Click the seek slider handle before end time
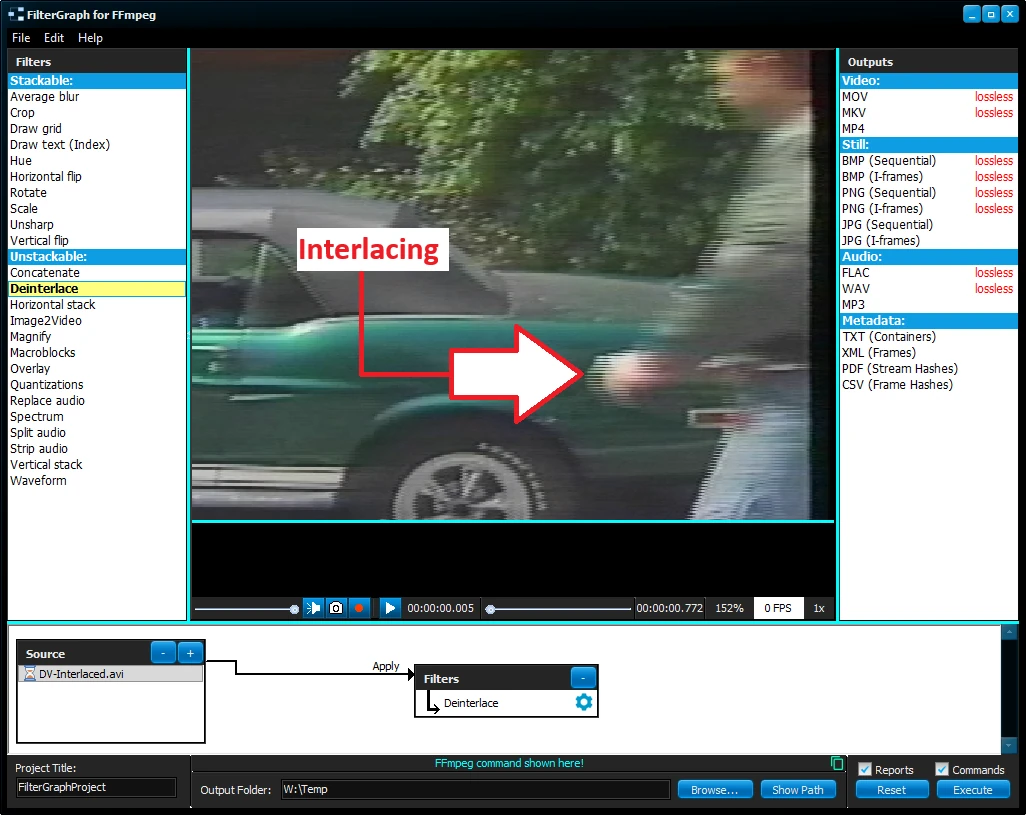1026x815 pixels. pos(490,609)
